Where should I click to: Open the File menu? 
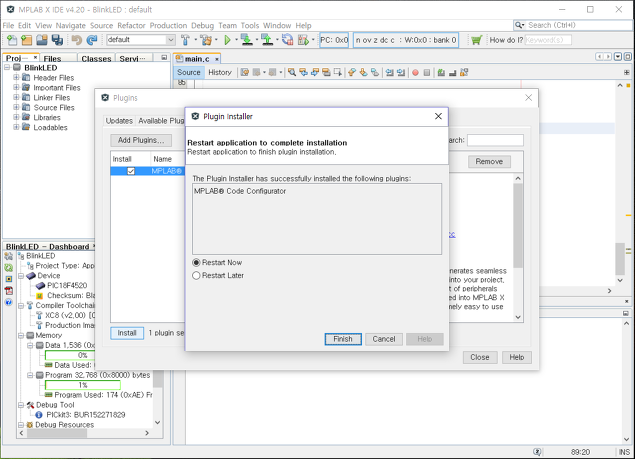(8, 26)
